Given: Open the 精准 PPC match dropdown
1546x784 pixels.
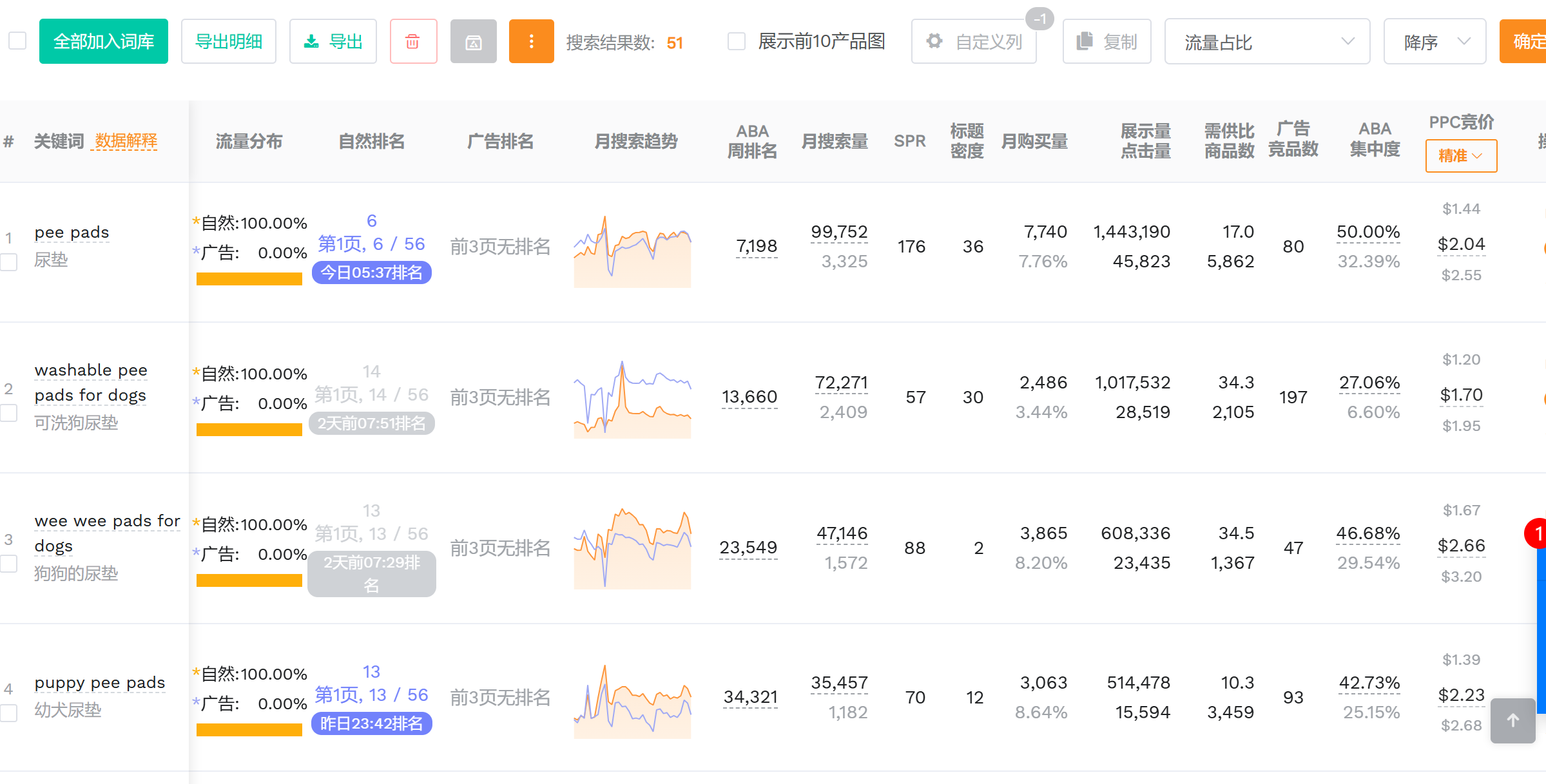Looking at the screenshot, I should coord(1460,156).
